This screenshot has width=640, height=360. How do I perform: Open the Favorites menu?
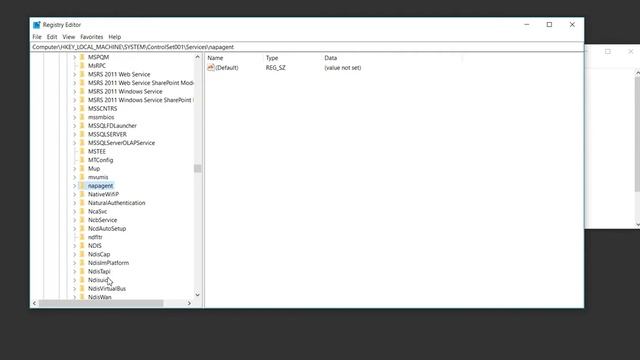tap(91, 37)
